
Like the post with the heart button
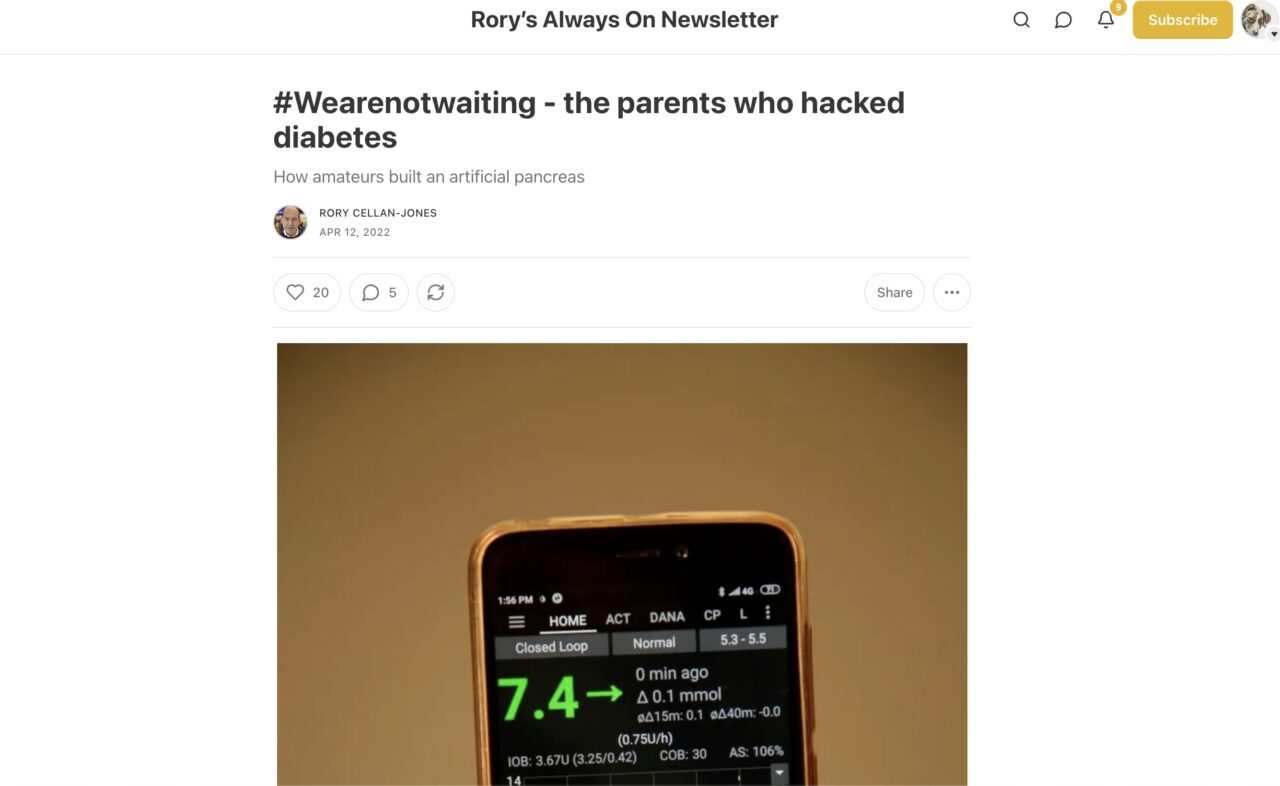[x=307, y=292]
